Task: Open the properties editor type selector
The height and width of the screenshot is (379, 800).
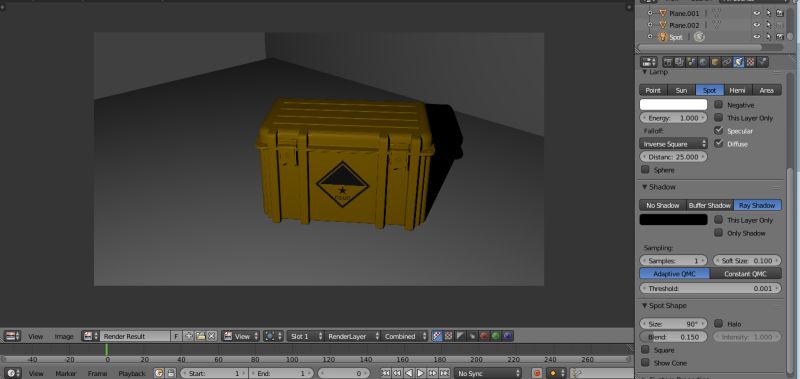Action: coord(649,62)
